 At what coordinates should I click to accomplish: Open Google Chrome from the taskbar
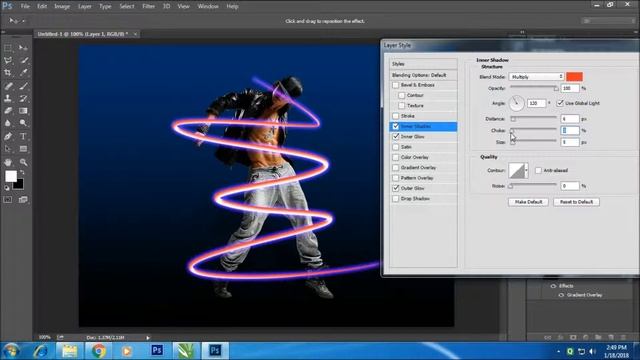(98, 351)
